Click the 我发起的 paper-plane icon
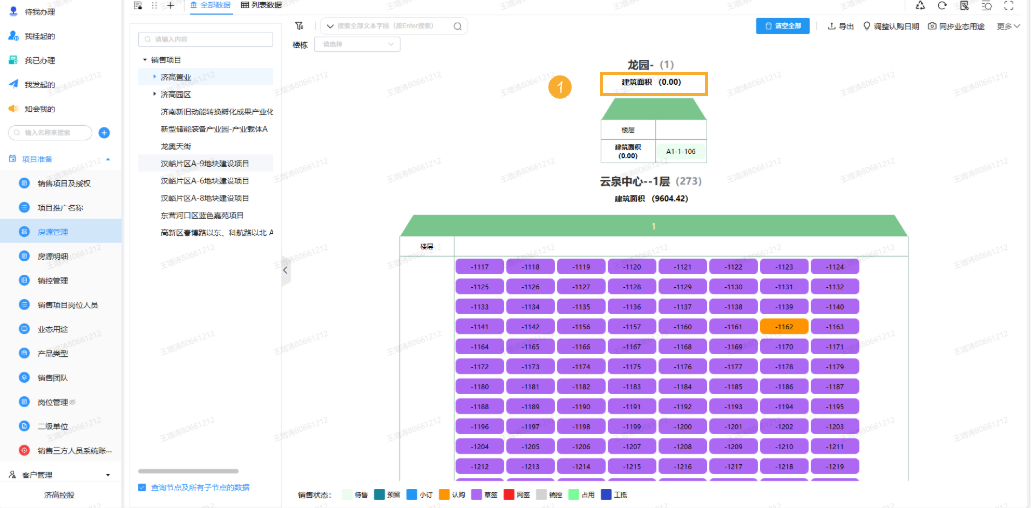 point(12,84)
